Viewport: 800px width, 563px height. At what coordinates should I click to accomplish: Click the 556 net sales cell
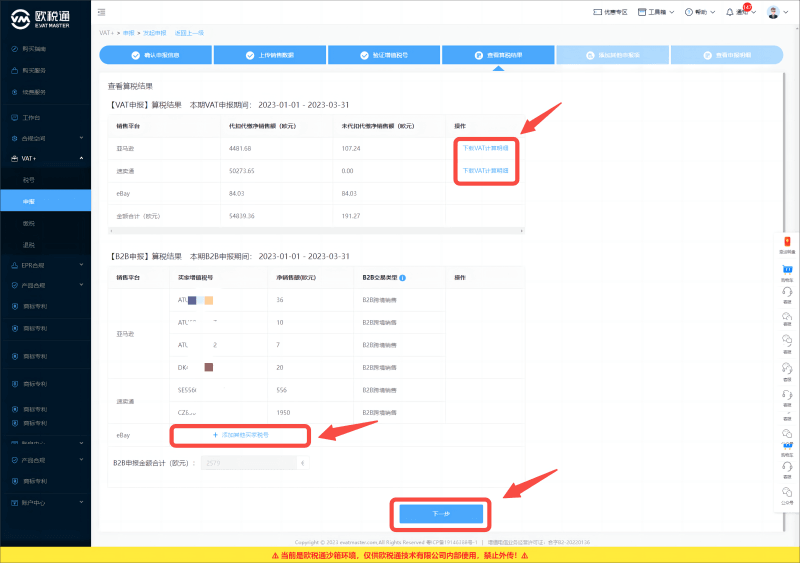click(282, 390)
